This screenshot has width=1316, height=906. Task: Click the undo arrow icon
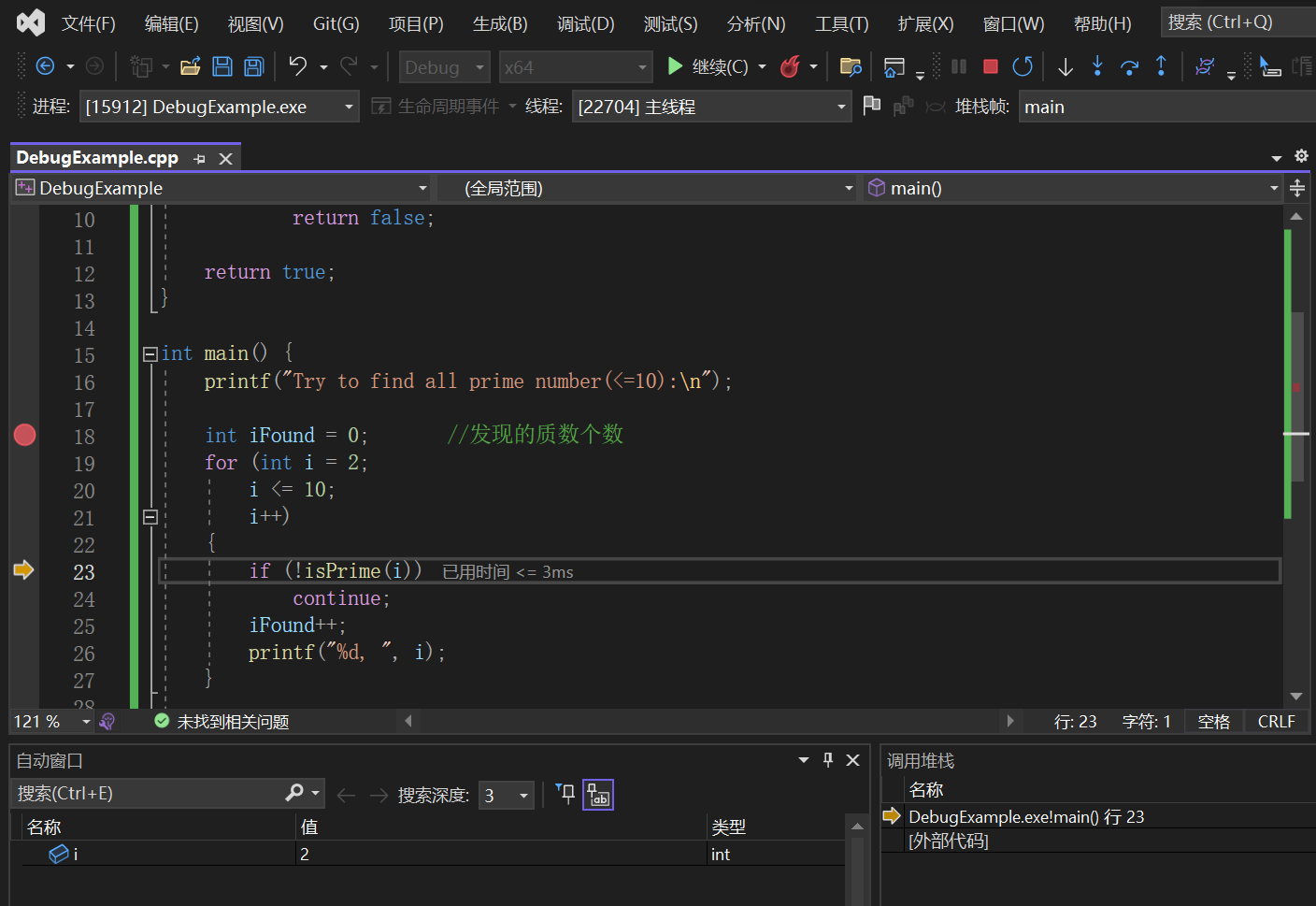(x=298, y=65)
